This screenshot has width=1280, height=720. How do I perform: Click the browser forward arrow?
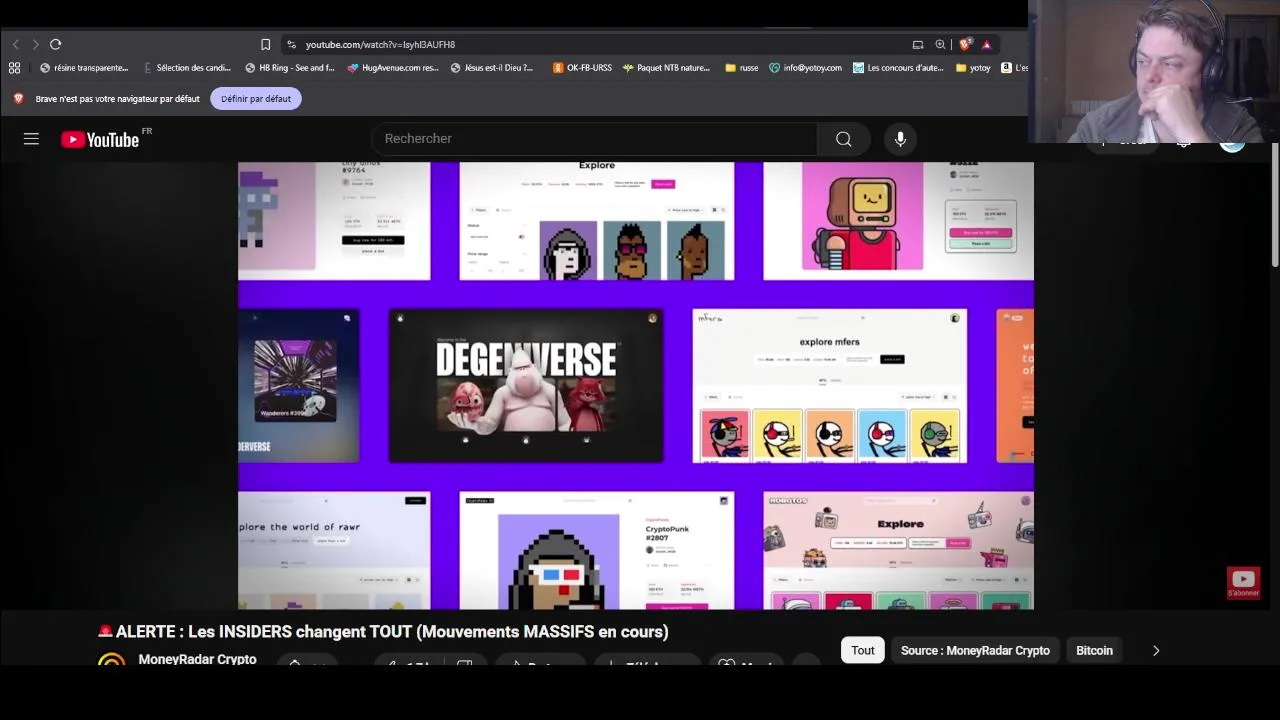pyautogui.click(x=35, y=44)
